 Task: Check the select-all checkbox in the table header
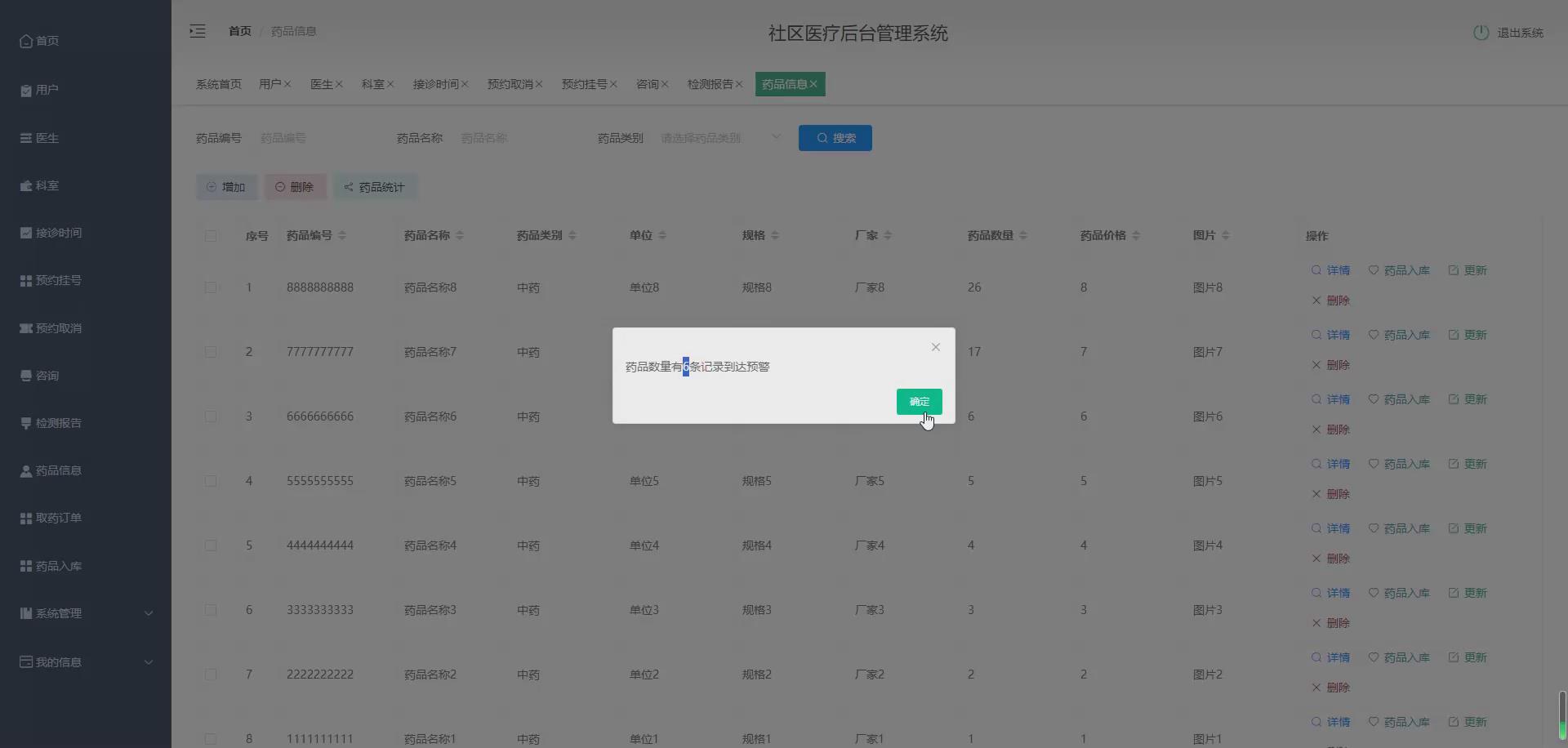pos(211,236)
